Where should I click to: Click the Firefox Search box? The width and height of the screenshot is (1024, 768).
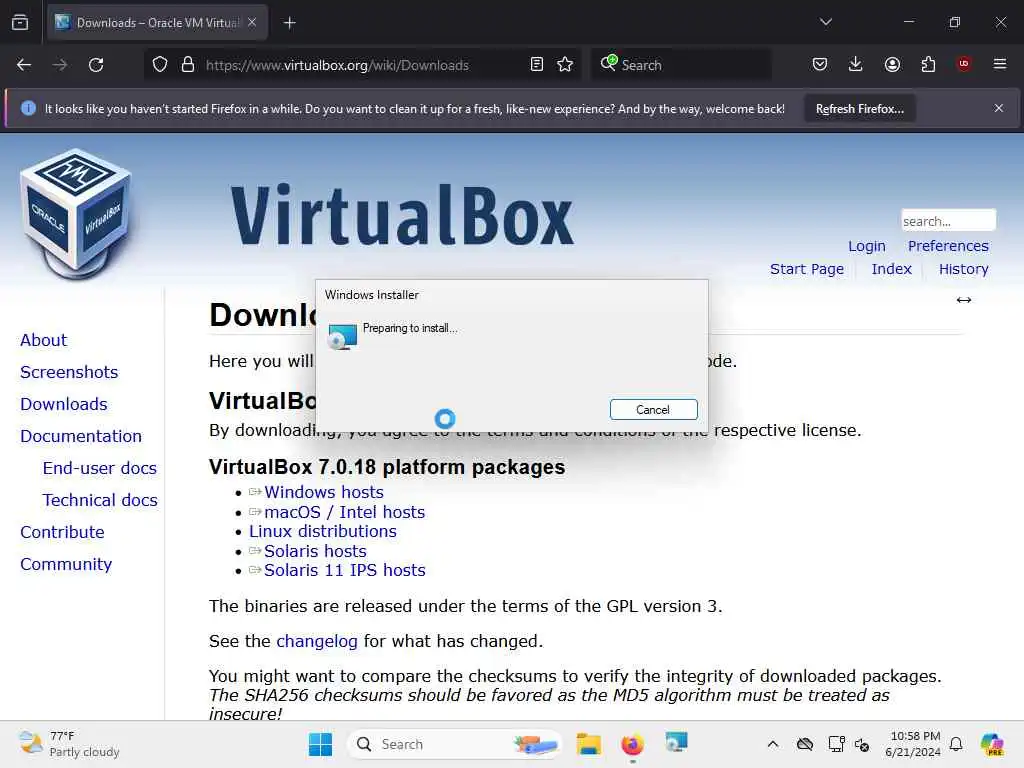coord(682,65)
